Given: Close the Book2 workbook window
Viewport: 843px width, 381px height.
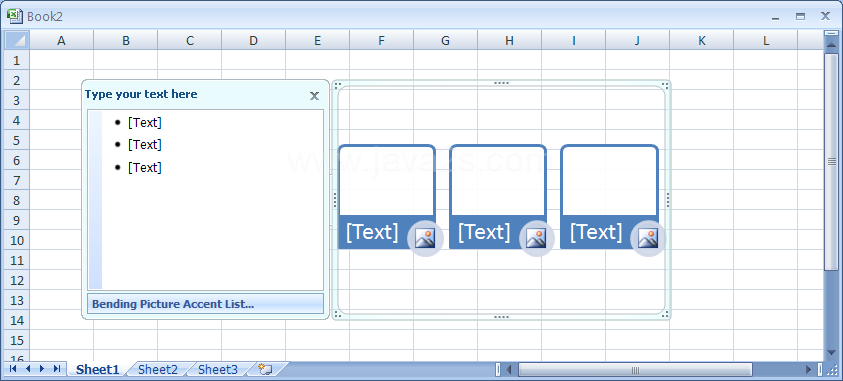Looking at the screenshot, I should (825, 17).
